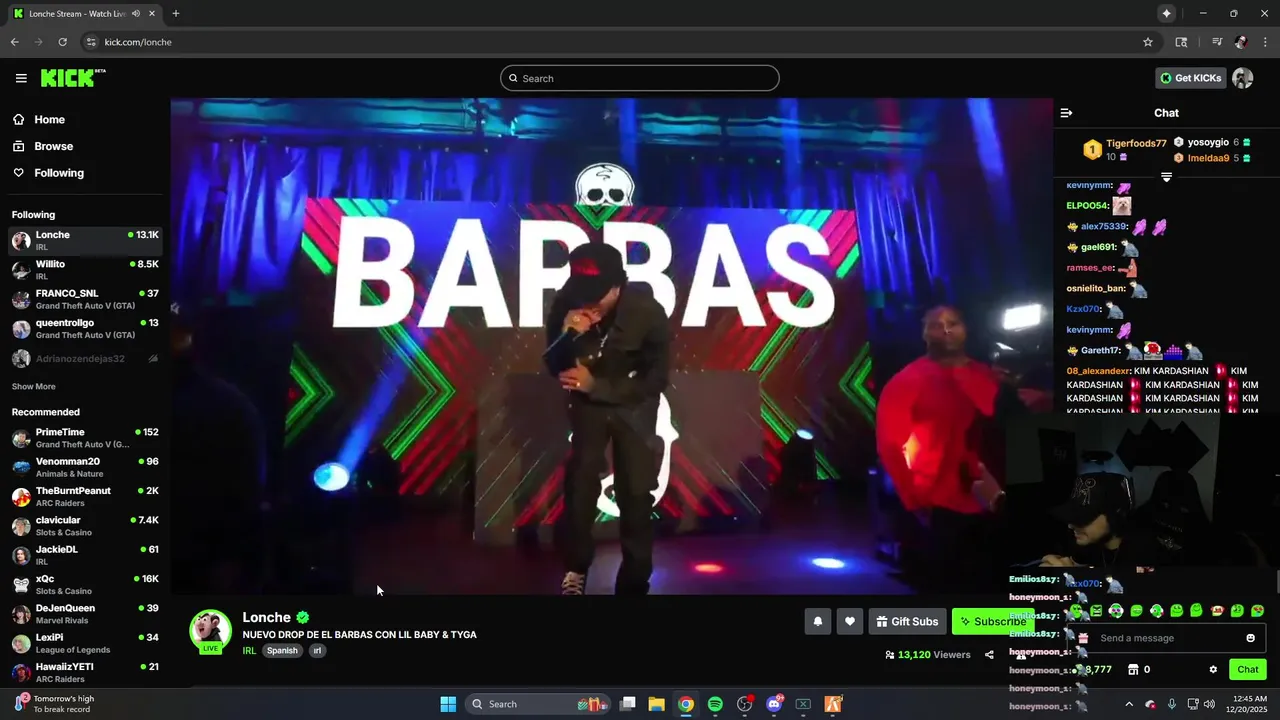Expand the gift leaderboard handle
Image resolution: width=1280 pixels, height=720 pixels.
1166,177
